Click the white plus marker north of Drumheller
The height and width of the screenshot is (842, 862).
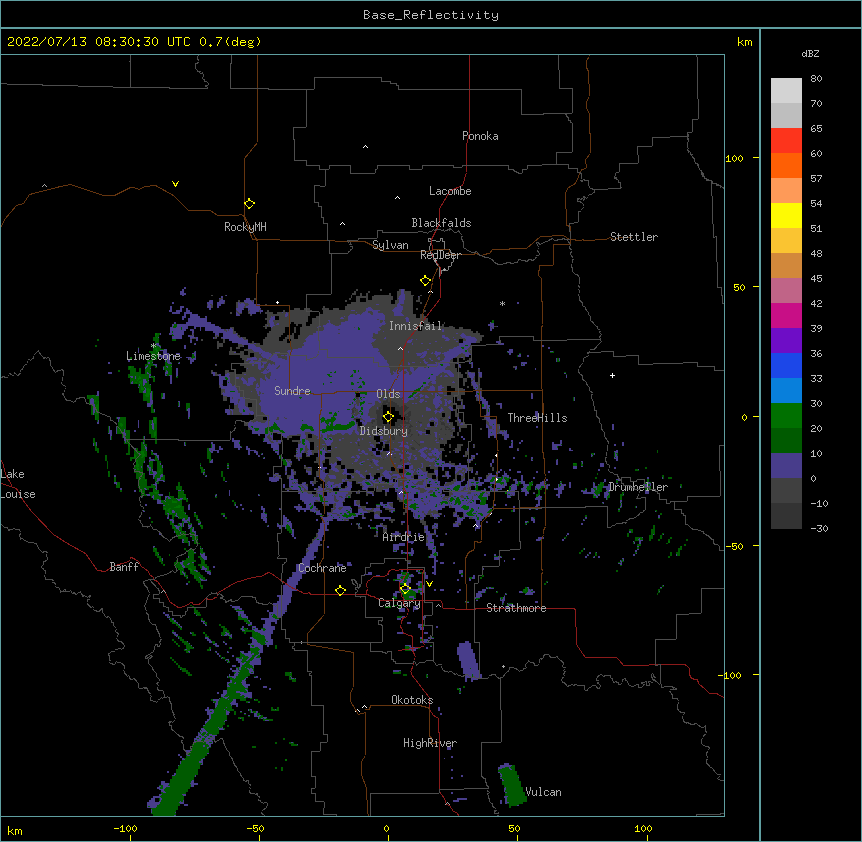(612, 375)
